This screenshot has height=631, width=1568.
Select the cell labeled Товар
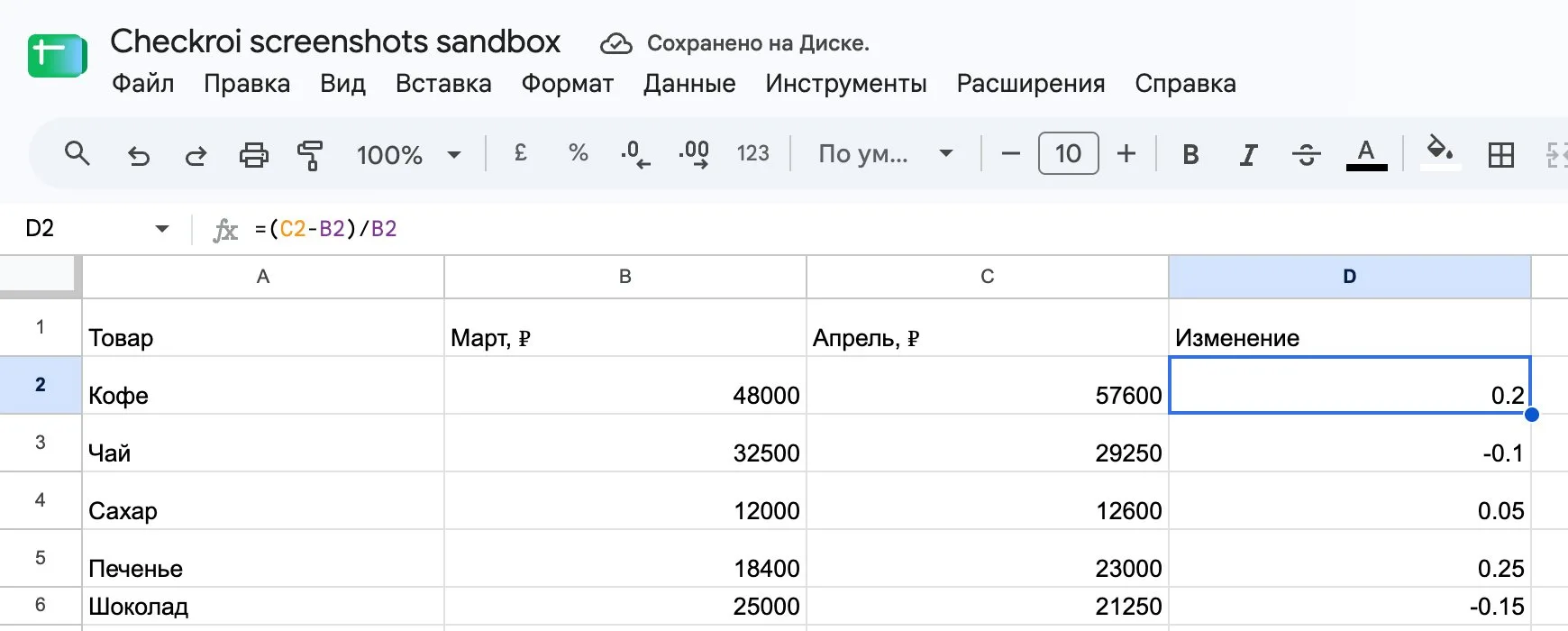click(263, 328)
